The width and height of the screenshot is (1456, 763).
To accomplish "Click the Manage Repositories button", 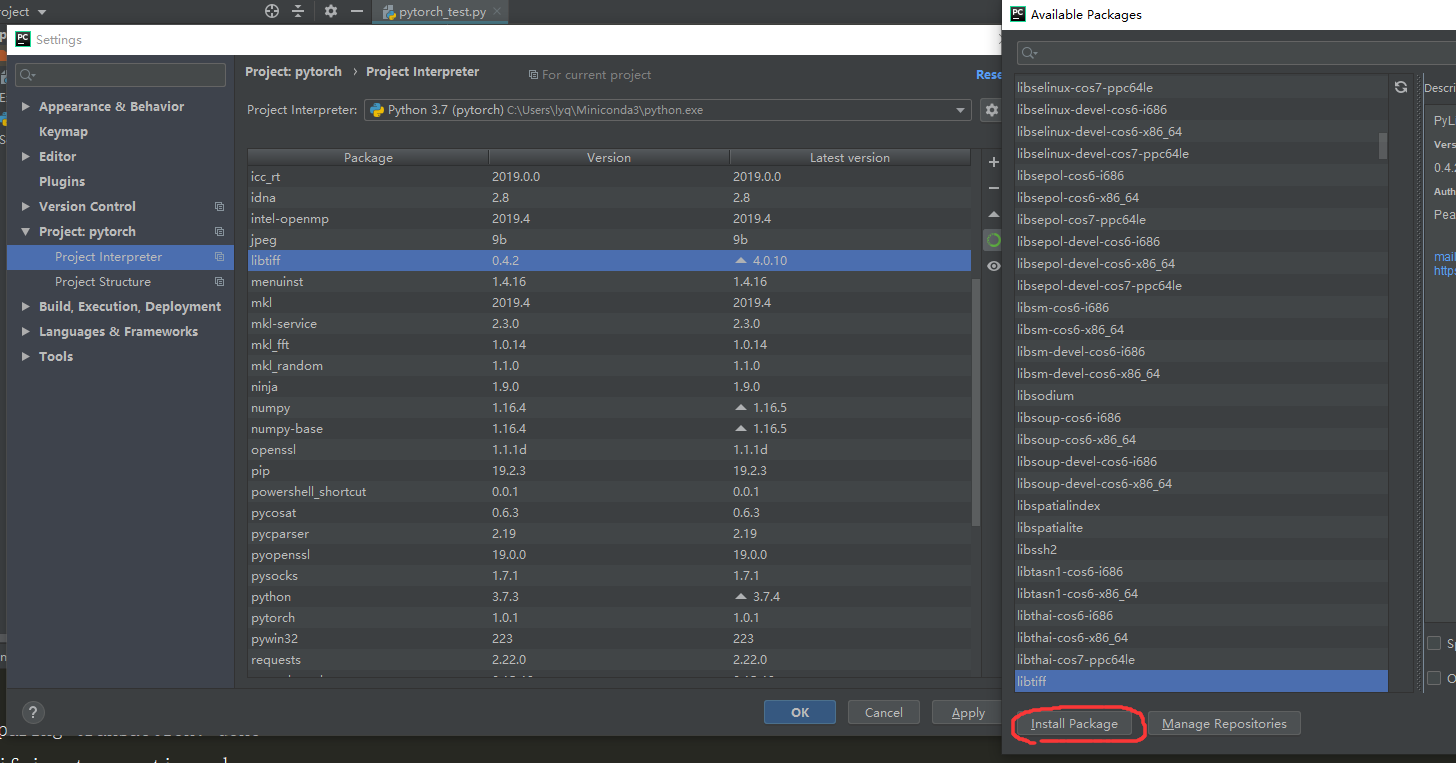I will pos(1223,723).
